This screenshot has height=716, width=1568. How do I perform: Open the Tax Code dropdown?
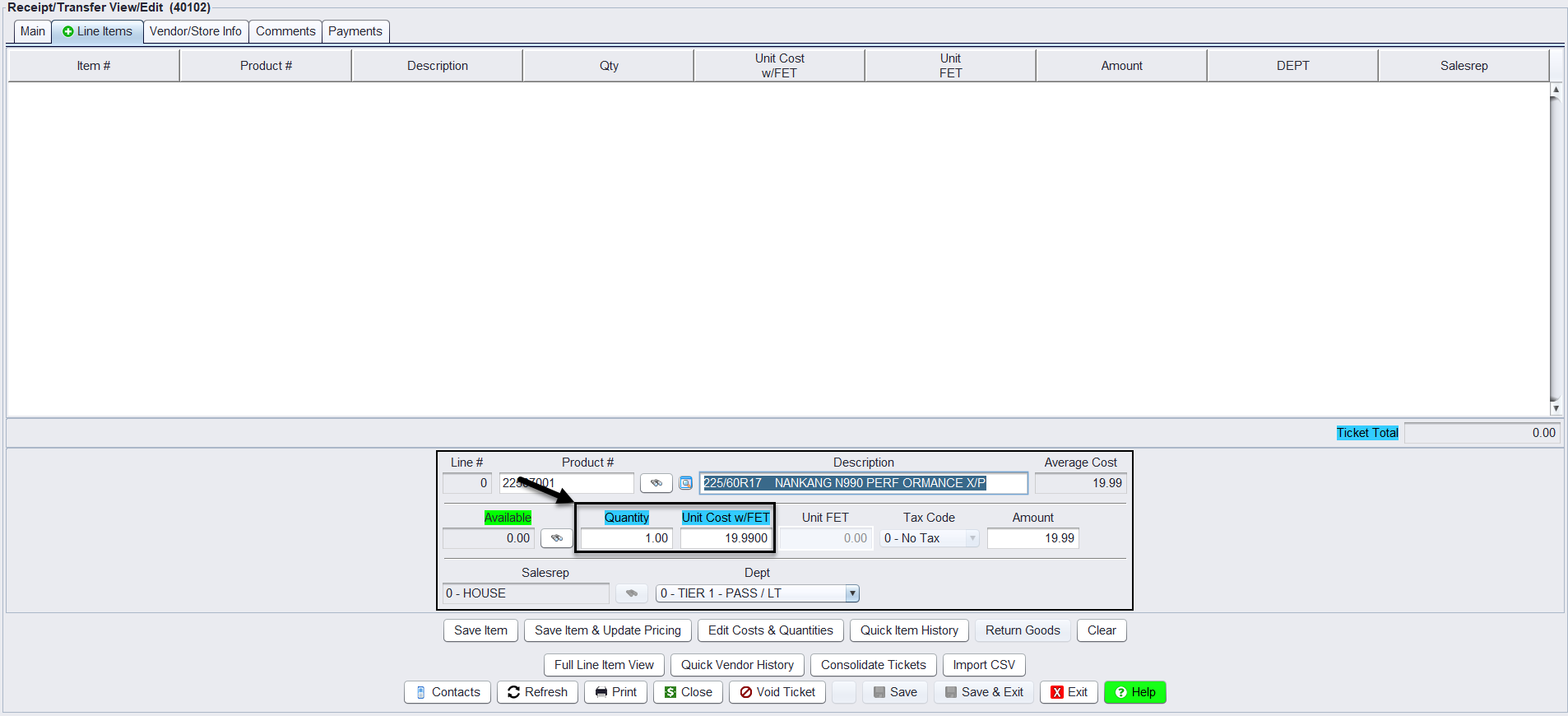[972, 538]
